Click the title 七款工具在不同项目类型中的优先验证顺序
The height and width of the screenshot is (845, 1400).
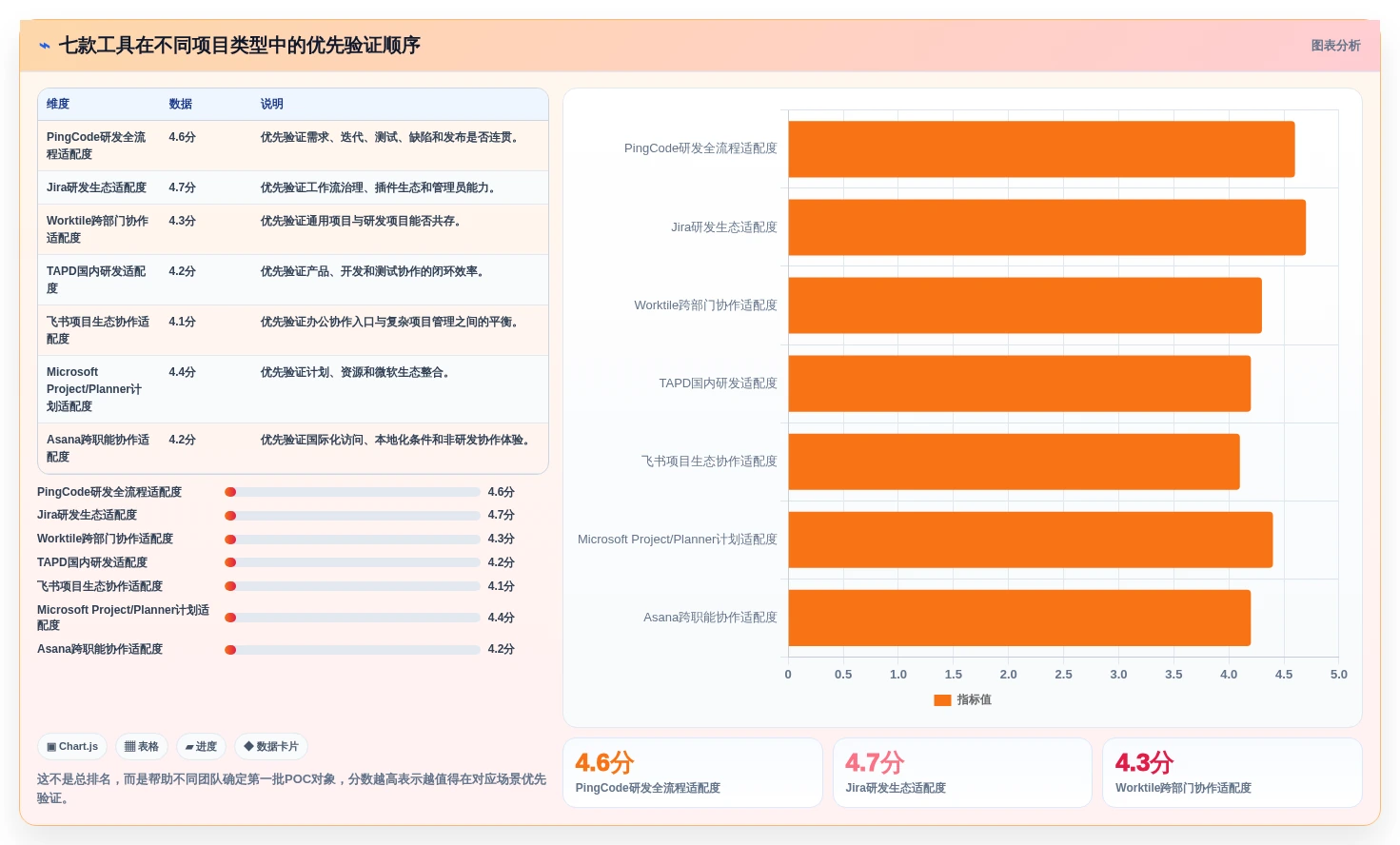click(239, 46)
